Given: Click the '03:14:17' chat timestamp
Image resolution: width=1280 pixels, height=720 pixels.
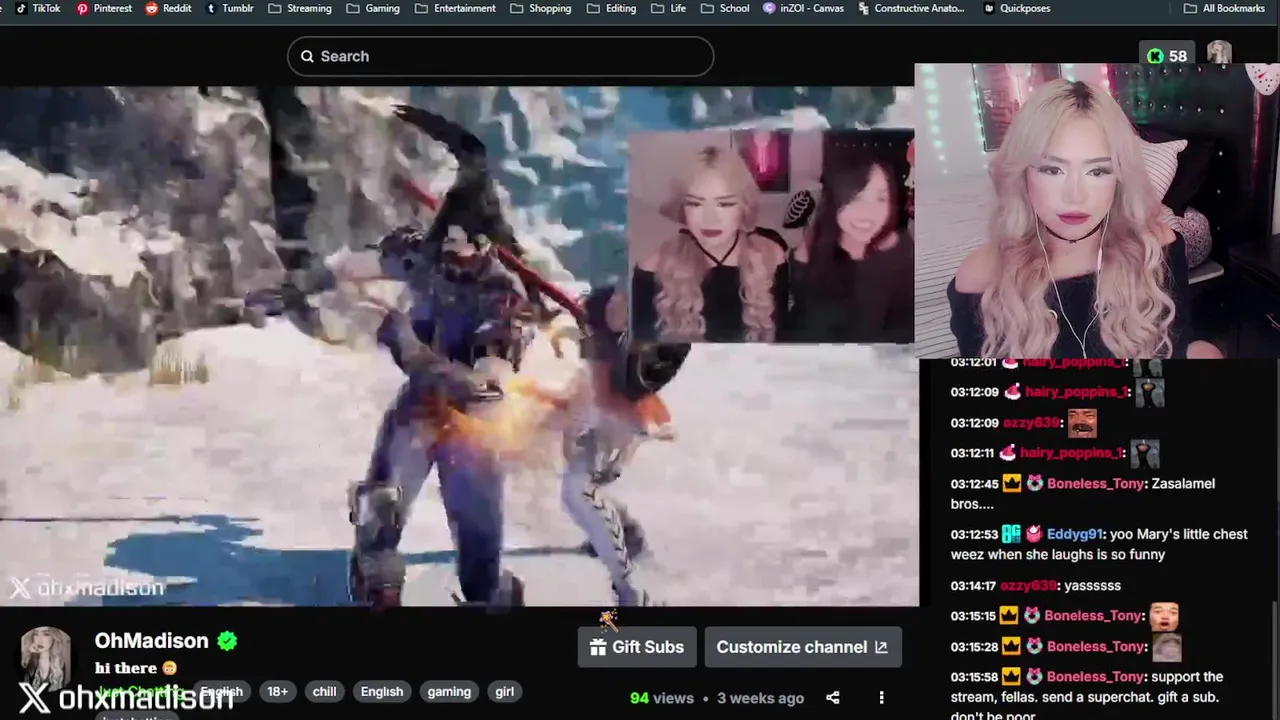Looking at the screenshot, I should point(973,586).
